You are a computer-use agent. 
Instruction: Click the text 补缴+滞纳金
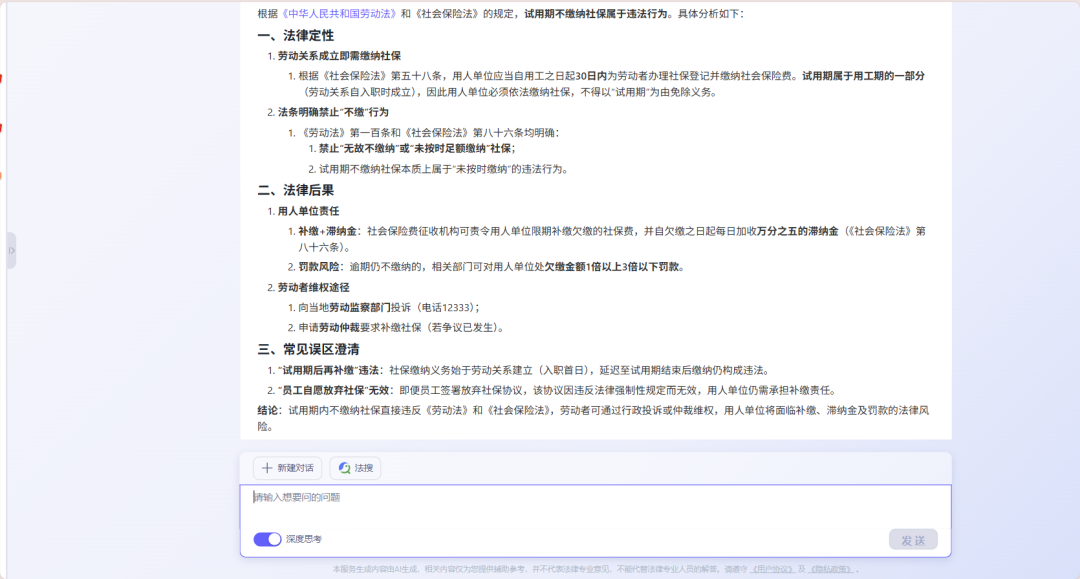[x=328, y=231]
